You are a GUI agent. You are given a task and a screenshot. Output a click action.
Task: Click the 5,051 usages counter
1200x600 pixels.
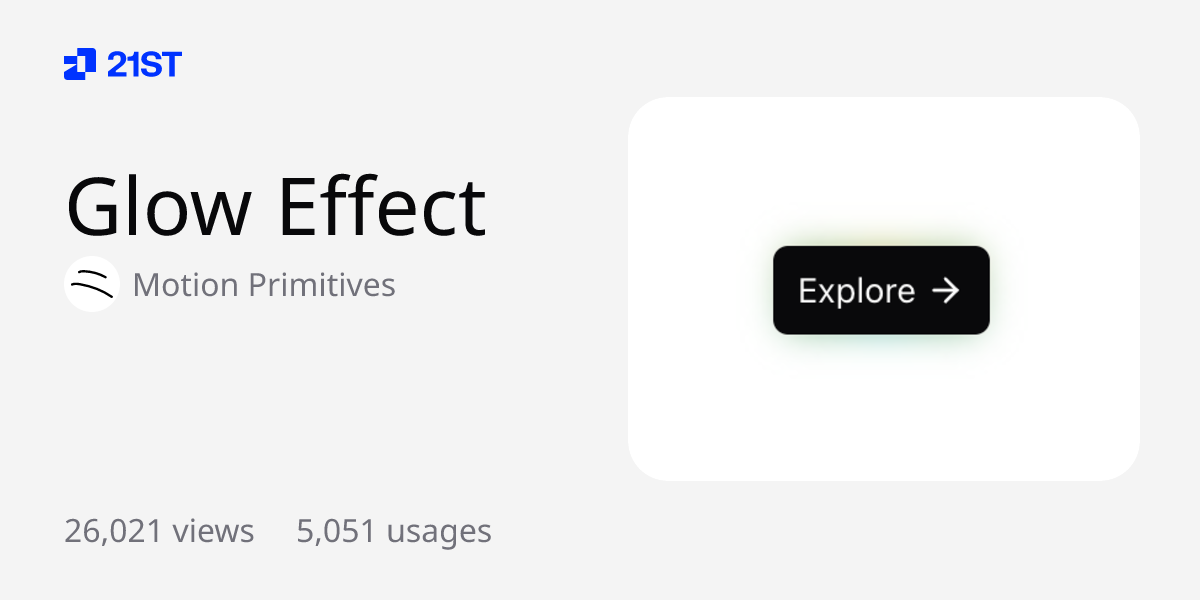click(x=393, y=530)
